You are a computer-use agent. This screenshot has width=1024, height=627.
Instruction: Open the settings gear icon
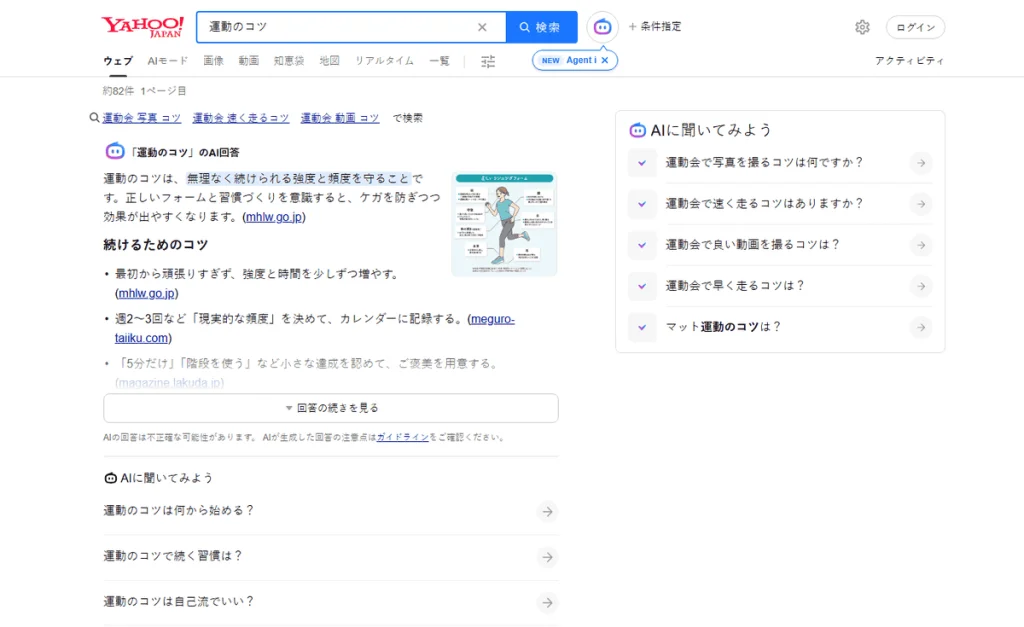(x=862, y=27)
